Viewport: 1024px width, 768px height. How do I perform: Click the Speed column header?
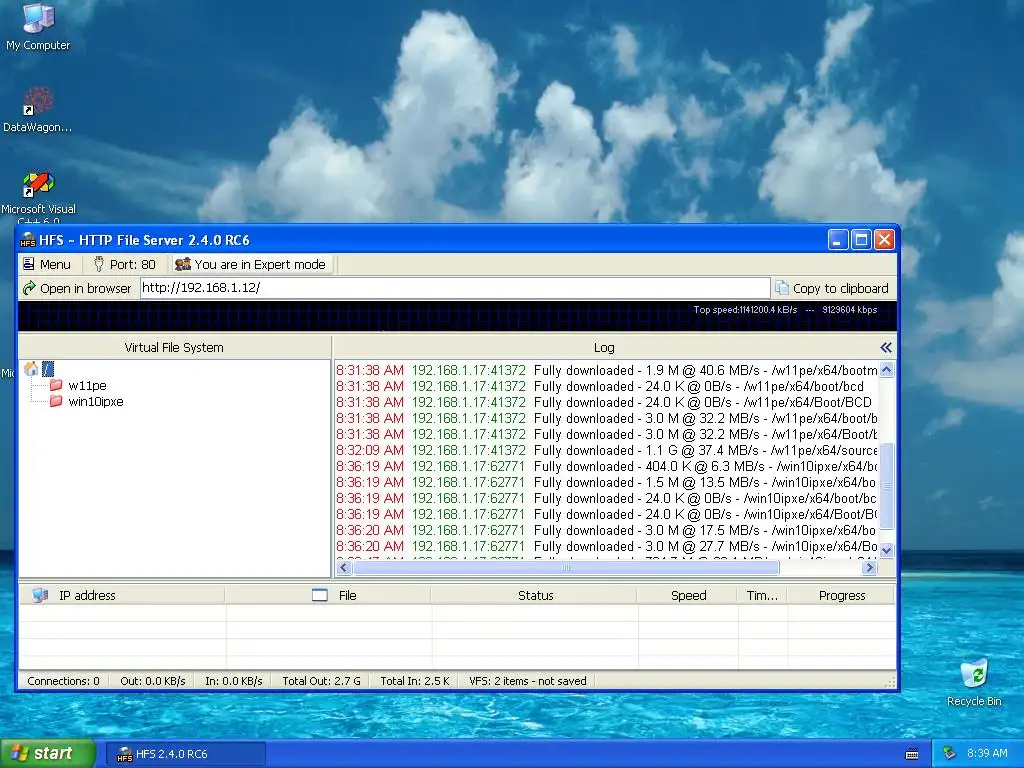click(x=688, y=596)
